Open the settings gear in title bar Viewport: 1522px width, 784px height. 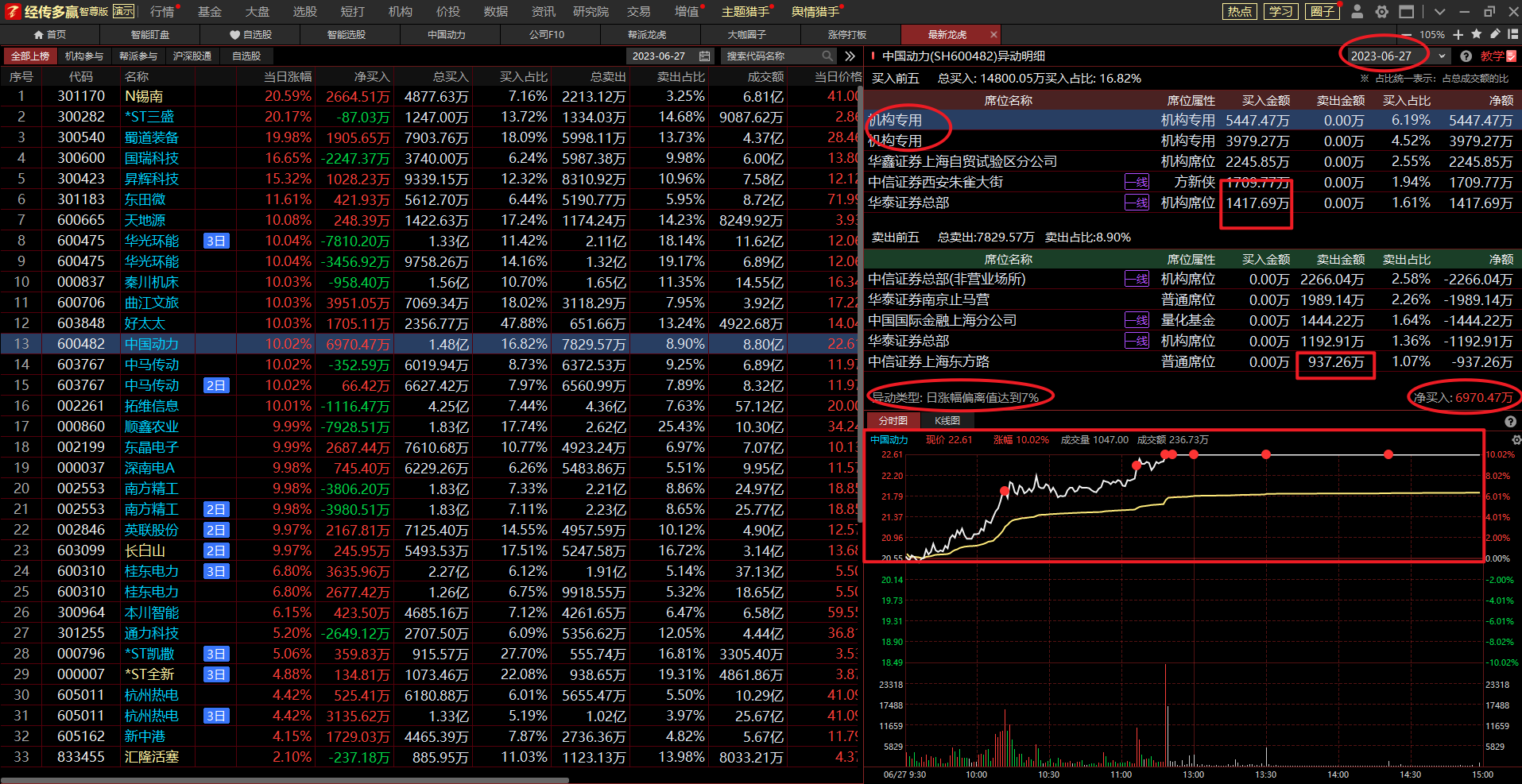tap(1382, 11)
